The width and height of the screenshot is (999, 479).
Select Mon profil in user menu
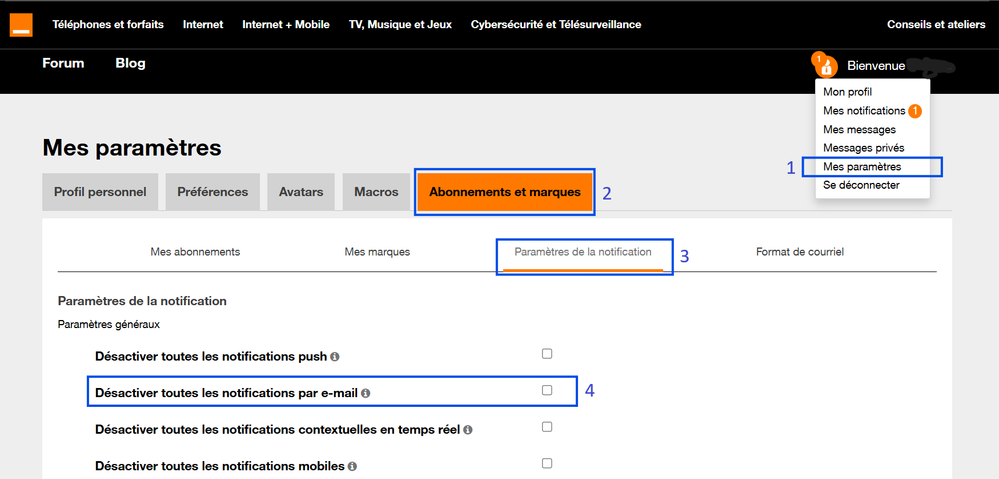tap(847, 92)
